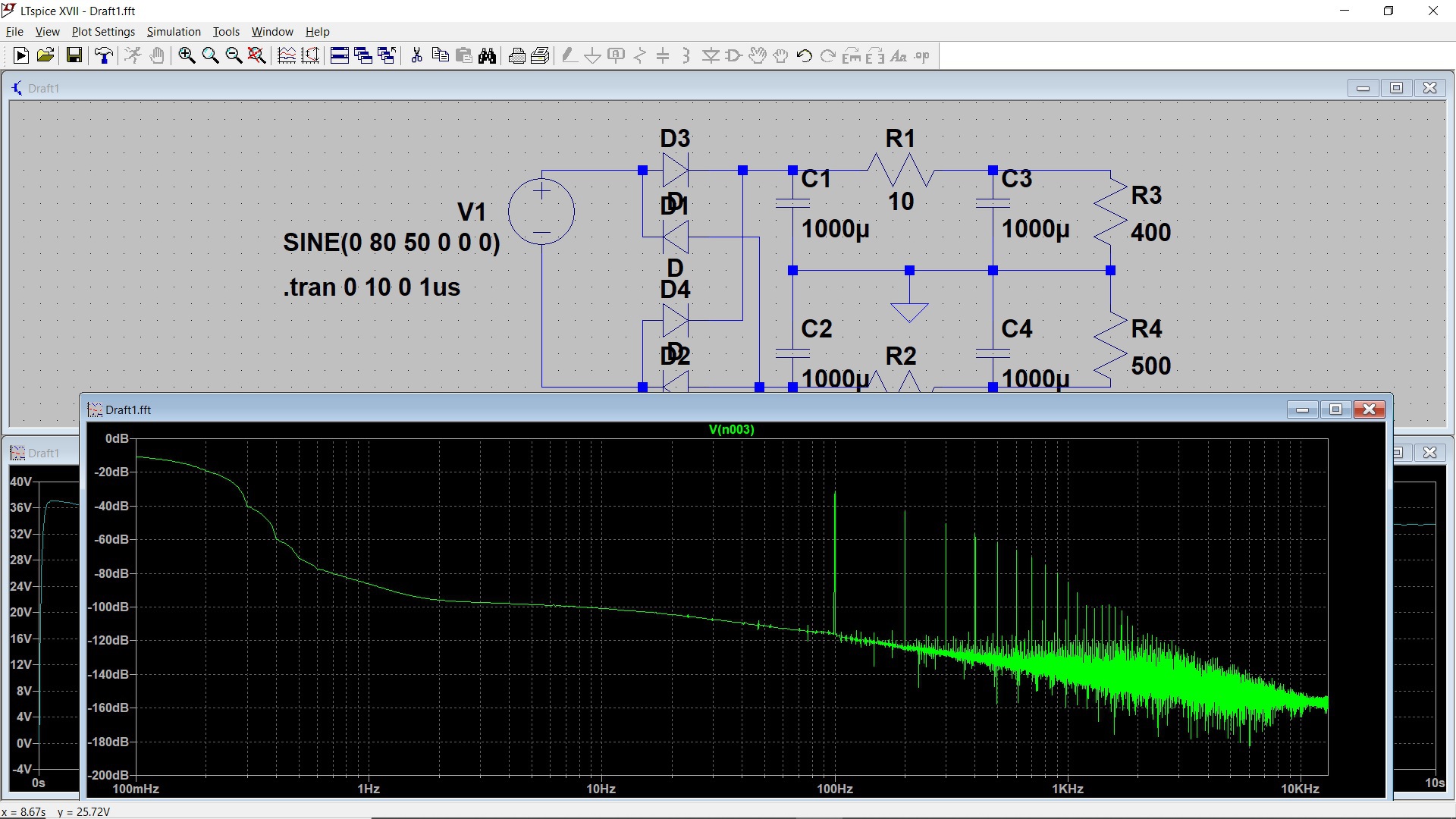Image resolution: width=1456 pixels, height=819 pixels.
Task: Save the file using floppy icon
Action: tap(74, 55)
